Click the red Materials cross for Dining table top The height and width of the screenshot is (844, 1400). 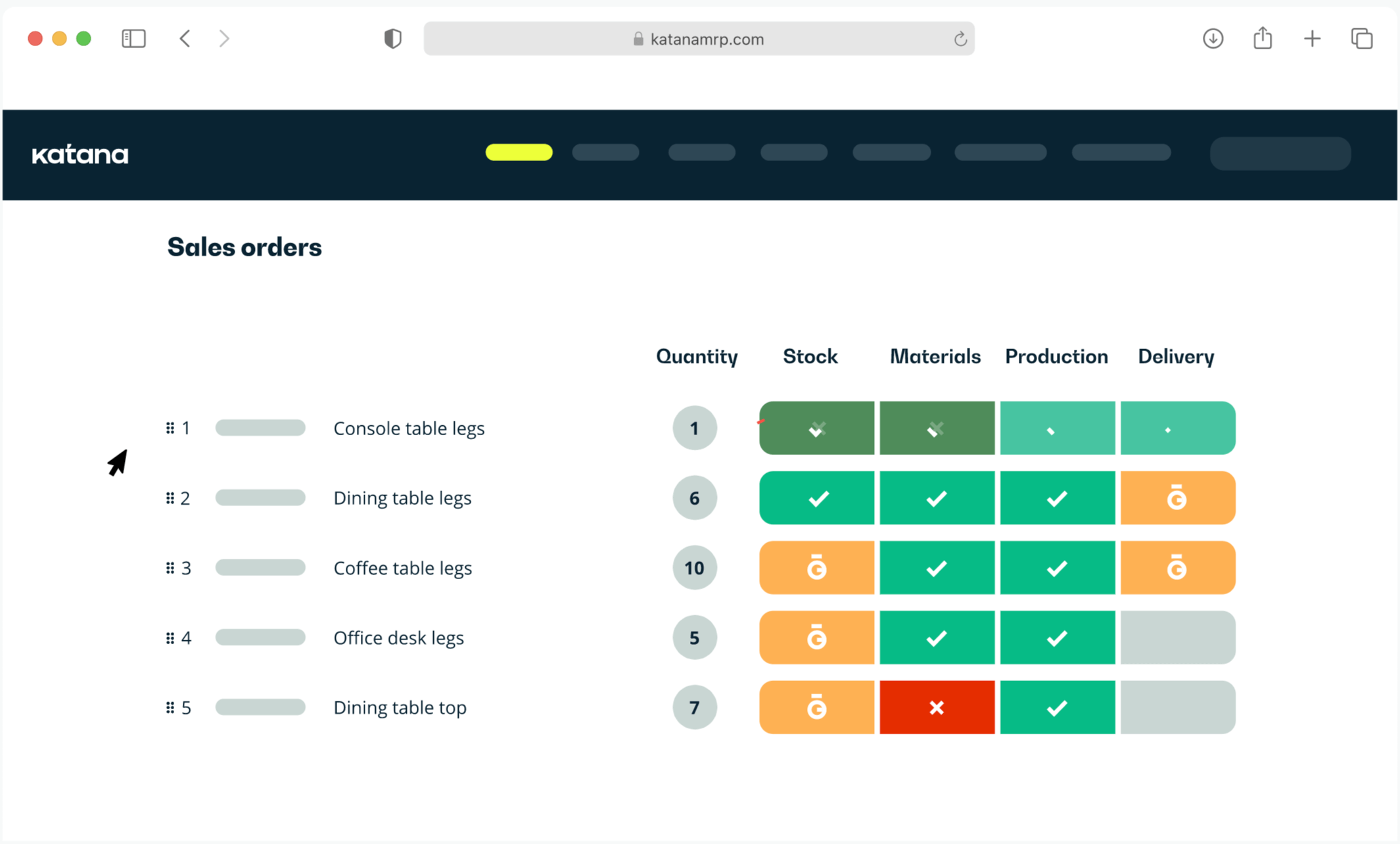[937, 708]
